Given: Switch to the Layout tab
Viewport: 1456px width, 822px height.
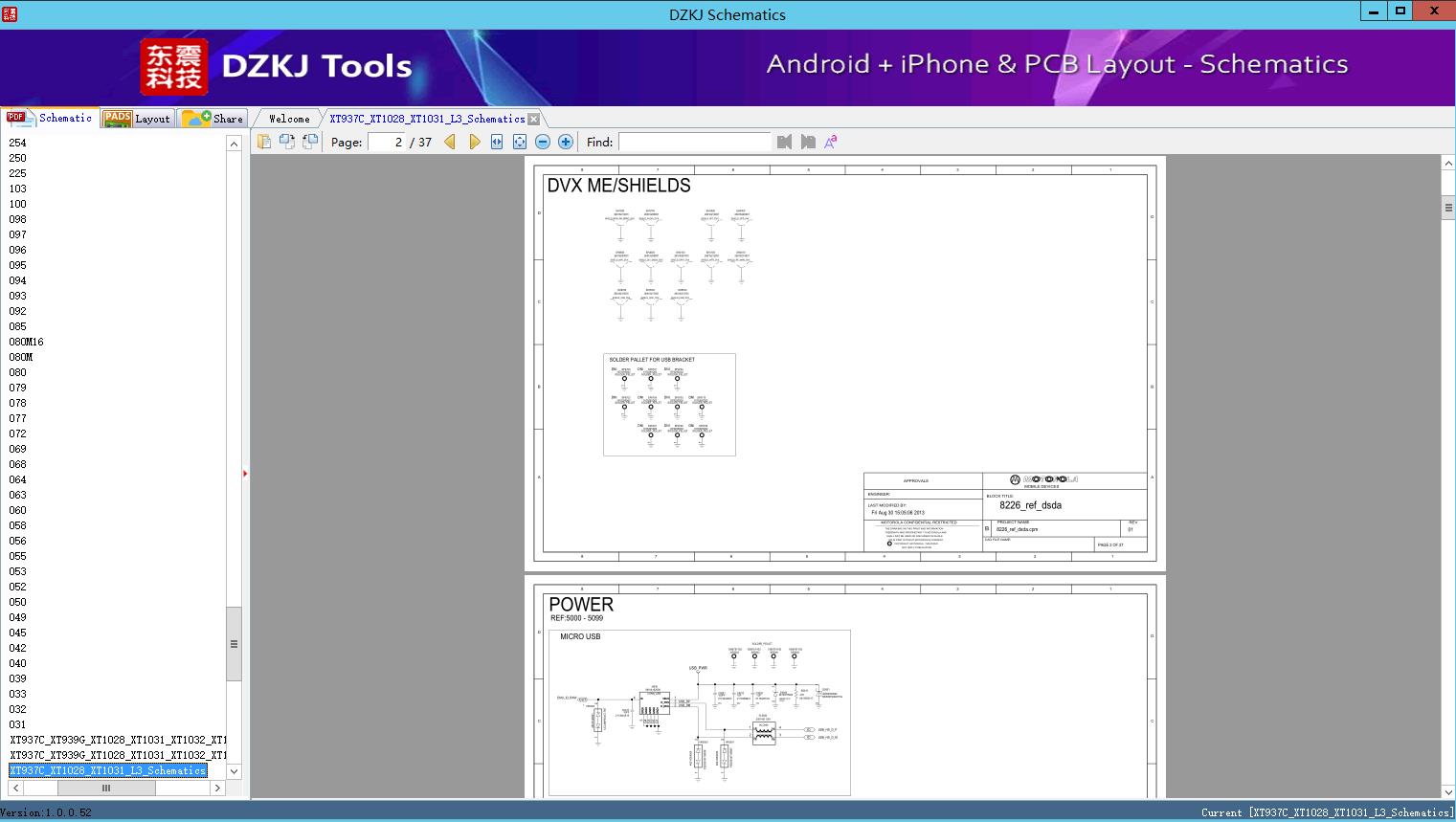Looking at the screenshot, I should point(138,119).
